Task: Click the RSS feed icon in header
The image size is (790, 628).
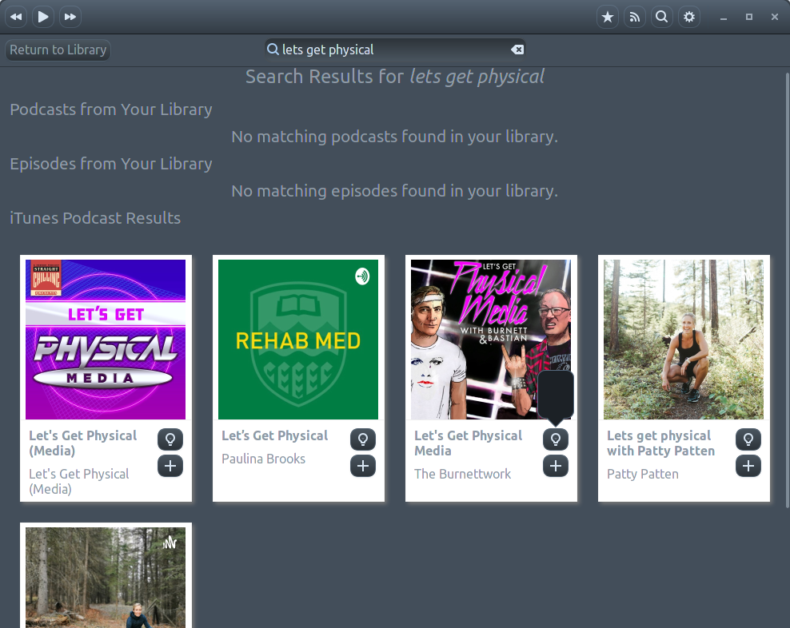Action: [635, 17]
